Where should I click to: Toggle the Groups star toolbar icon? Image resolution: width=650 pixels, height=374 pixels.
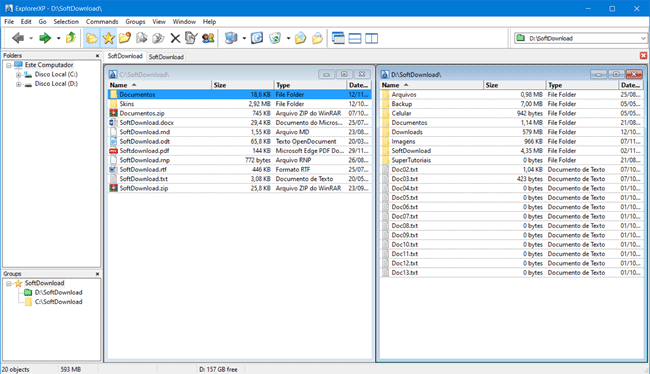109,38
